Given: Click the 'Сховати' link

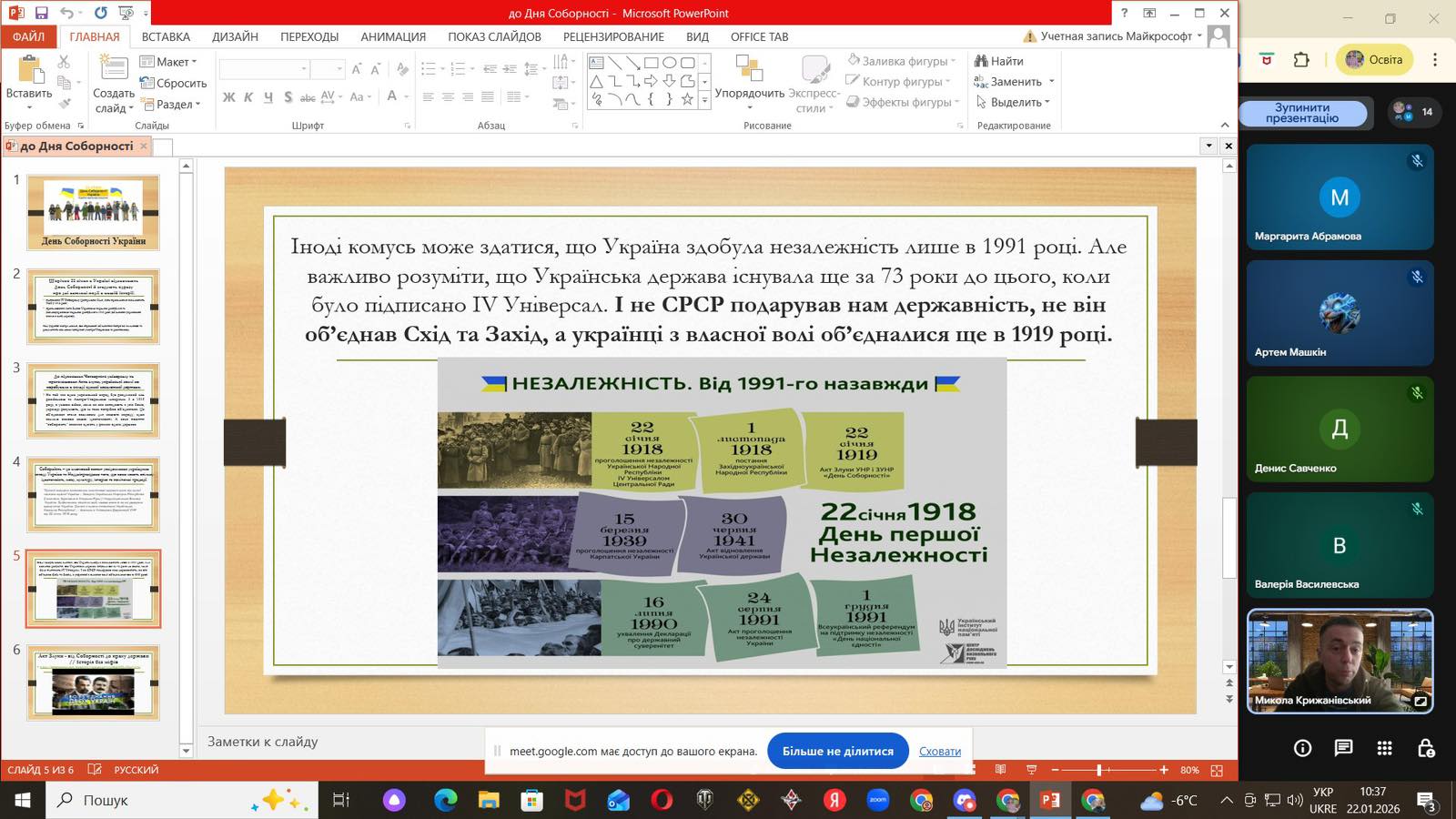Looking at the screenshot, I should coord(939,751).
